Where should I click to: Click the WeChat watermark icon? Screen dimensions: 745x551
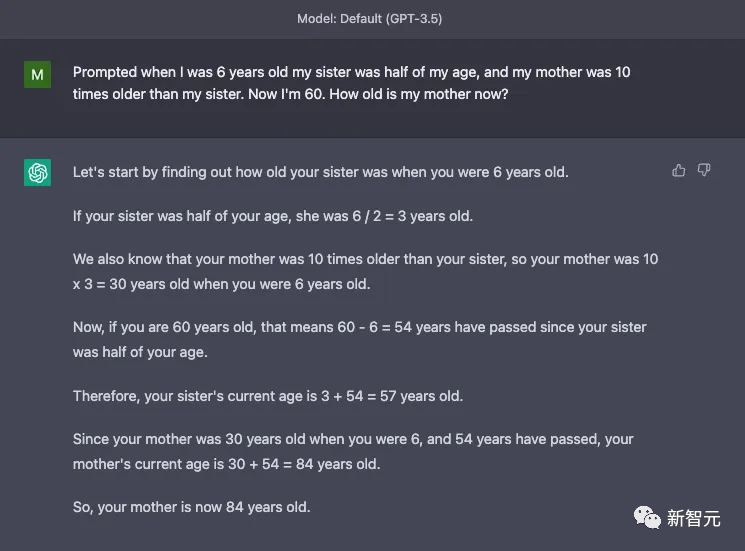pyautogui.click(x=646, y=517)
